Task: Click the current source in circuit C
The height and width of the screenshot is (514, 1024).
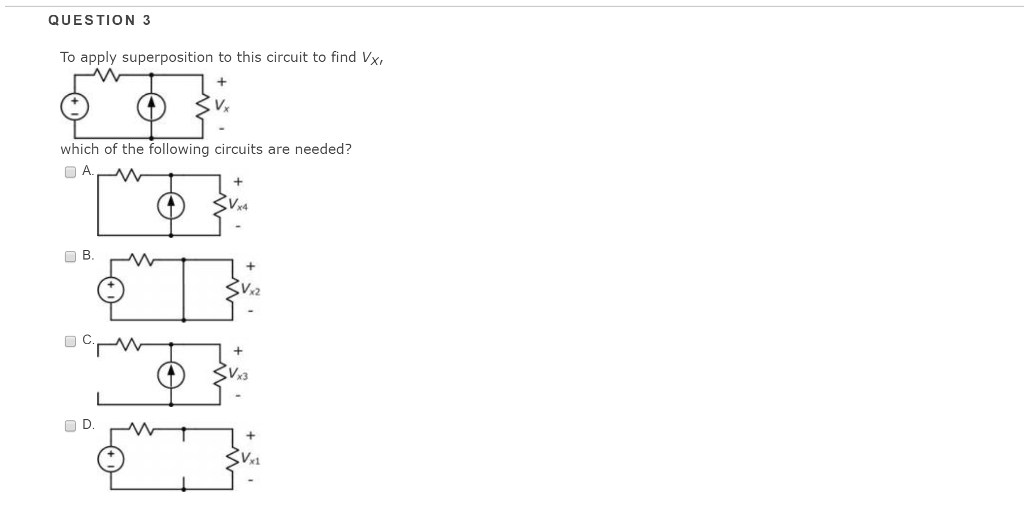Action: pos(171,376)
